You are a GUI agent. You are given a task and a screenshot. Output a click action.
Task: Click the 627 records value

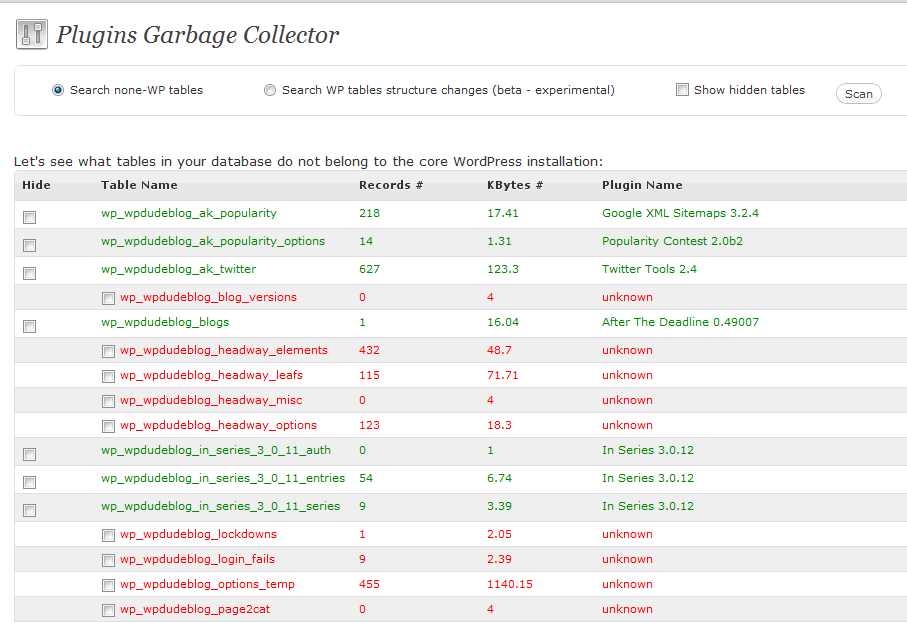(369, 269)
